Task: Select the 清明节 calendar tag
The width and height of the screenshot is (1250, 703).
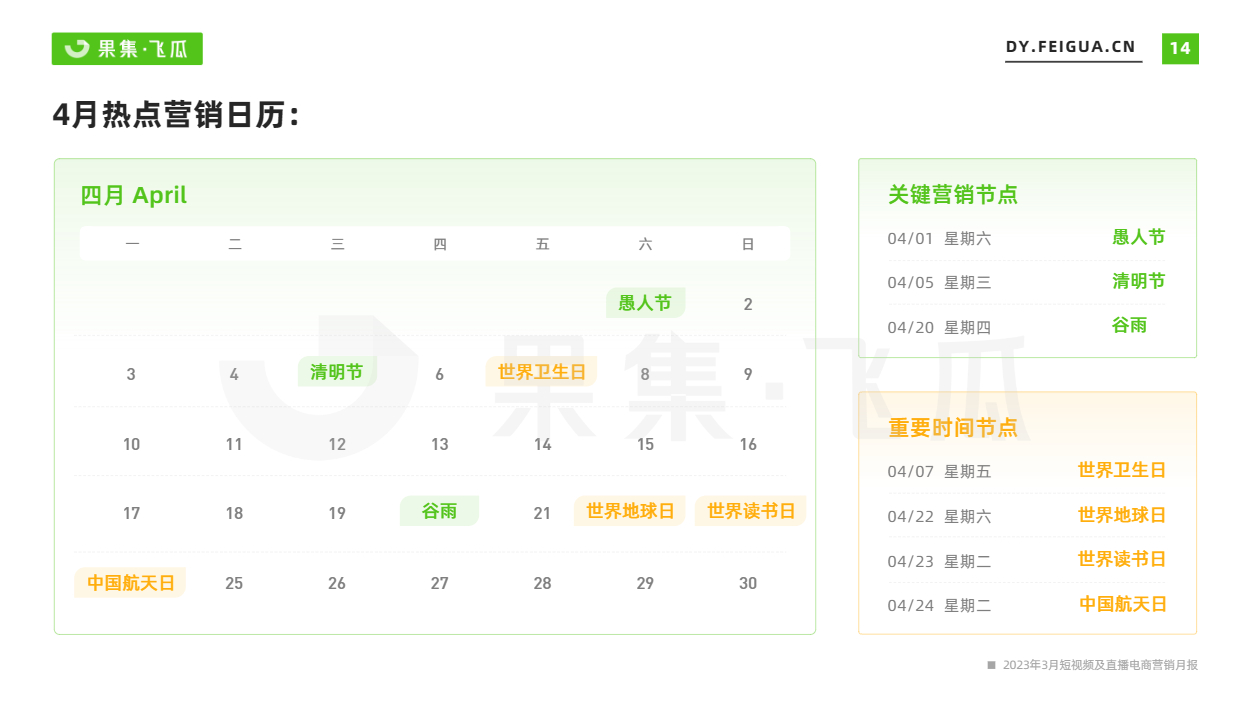Action: click(x=337, y=372)
